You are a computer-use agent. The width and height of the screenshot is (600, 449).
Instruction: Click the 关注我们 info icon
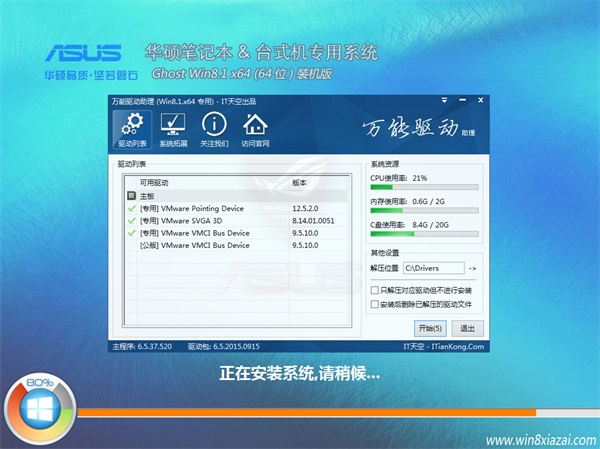[213, 130]
